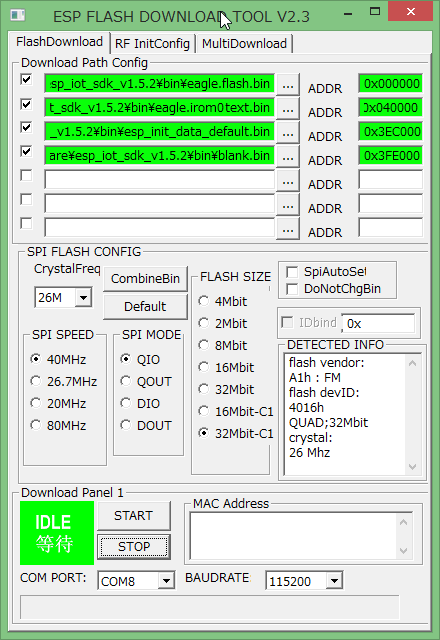The width and height of the screenshot is (440, 640).
Task: Expand the CrystalFreq 26M dropdown
Action: click(83, 298)
